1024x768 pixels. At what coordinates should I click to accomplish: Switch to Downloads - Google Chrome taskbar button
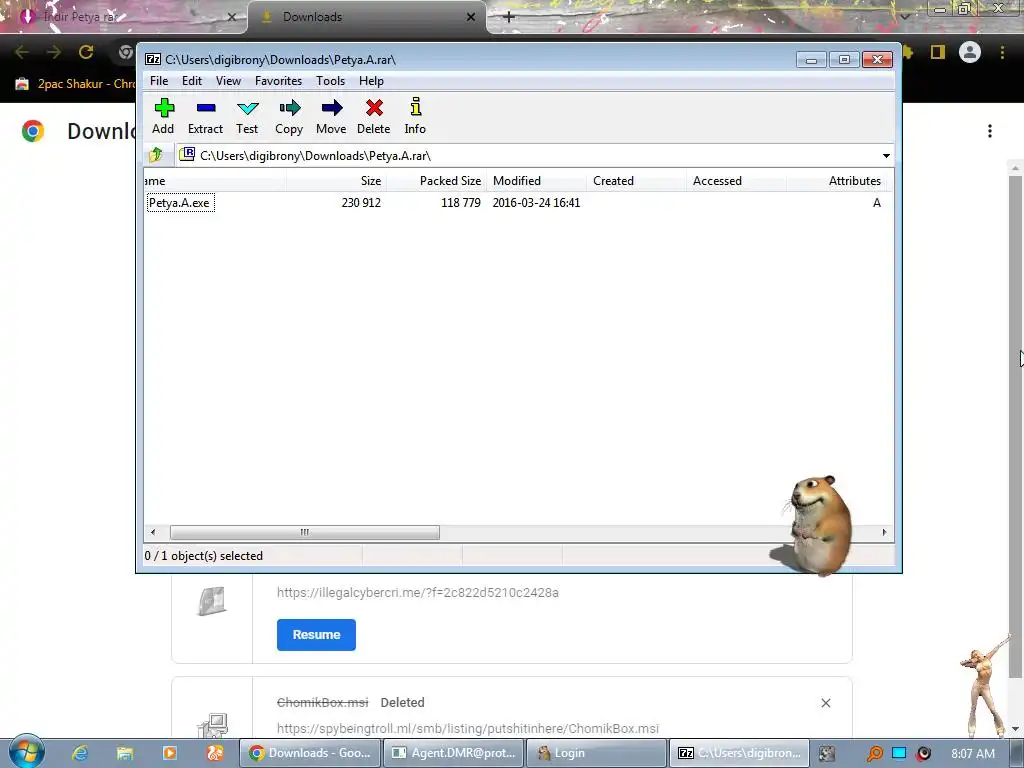pyautogui.click(x=310, y=753)
